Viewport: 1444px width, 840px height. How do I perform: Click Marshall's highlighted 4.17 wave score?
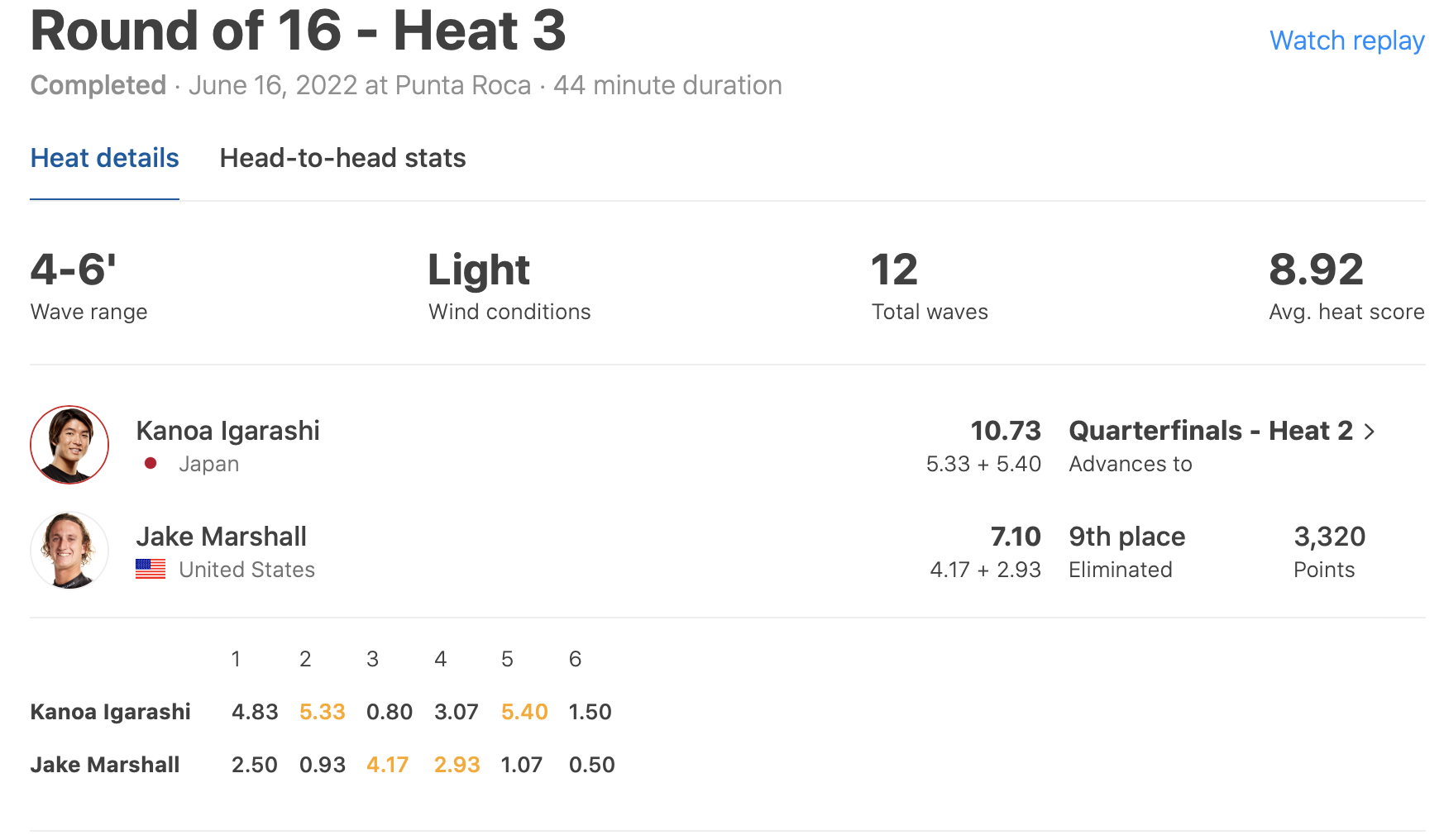(x=388, y=765)
